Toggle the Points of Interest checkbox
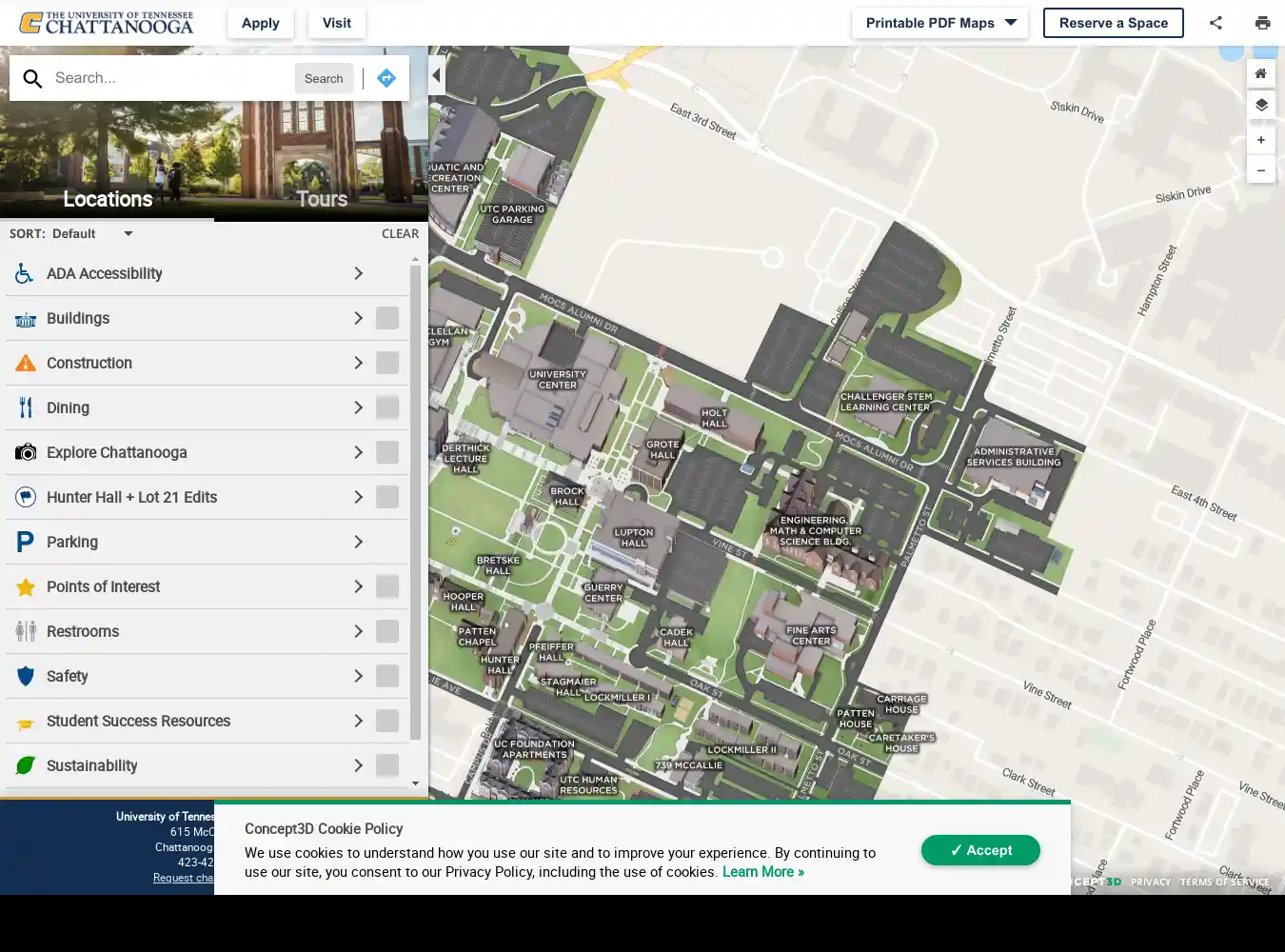The height and width of the screenshot is (952, 1285). click(x=387, y=586)
